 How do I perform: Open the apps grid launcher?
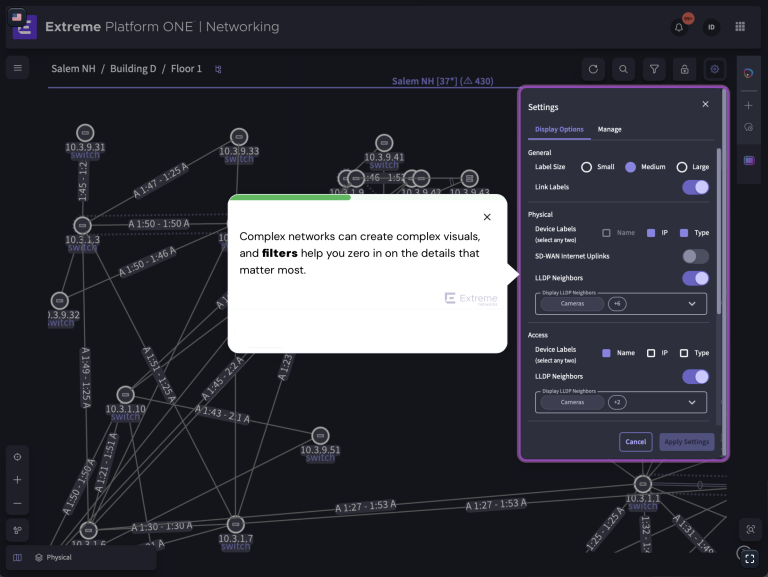[x=740, y=27]
